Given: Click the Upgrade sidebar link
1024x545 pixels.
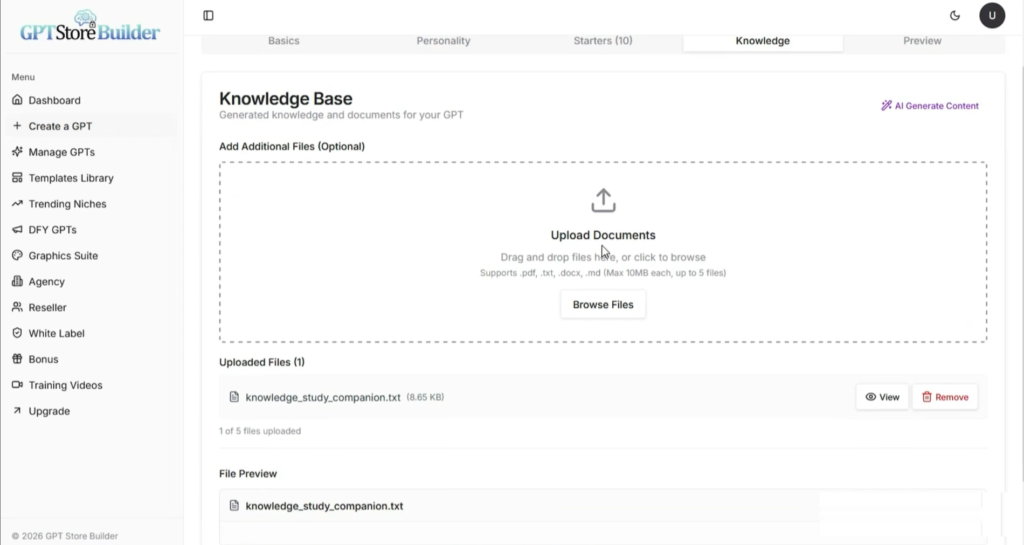Looking at the screenshot, I should (49, 411).
